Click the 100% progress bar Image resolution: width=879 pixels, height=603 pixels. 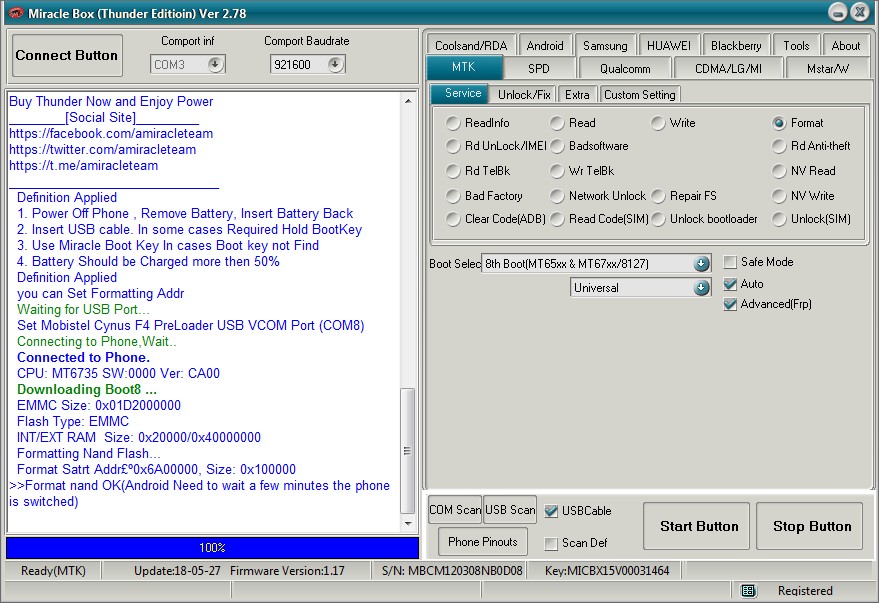[x=212, y=548]
